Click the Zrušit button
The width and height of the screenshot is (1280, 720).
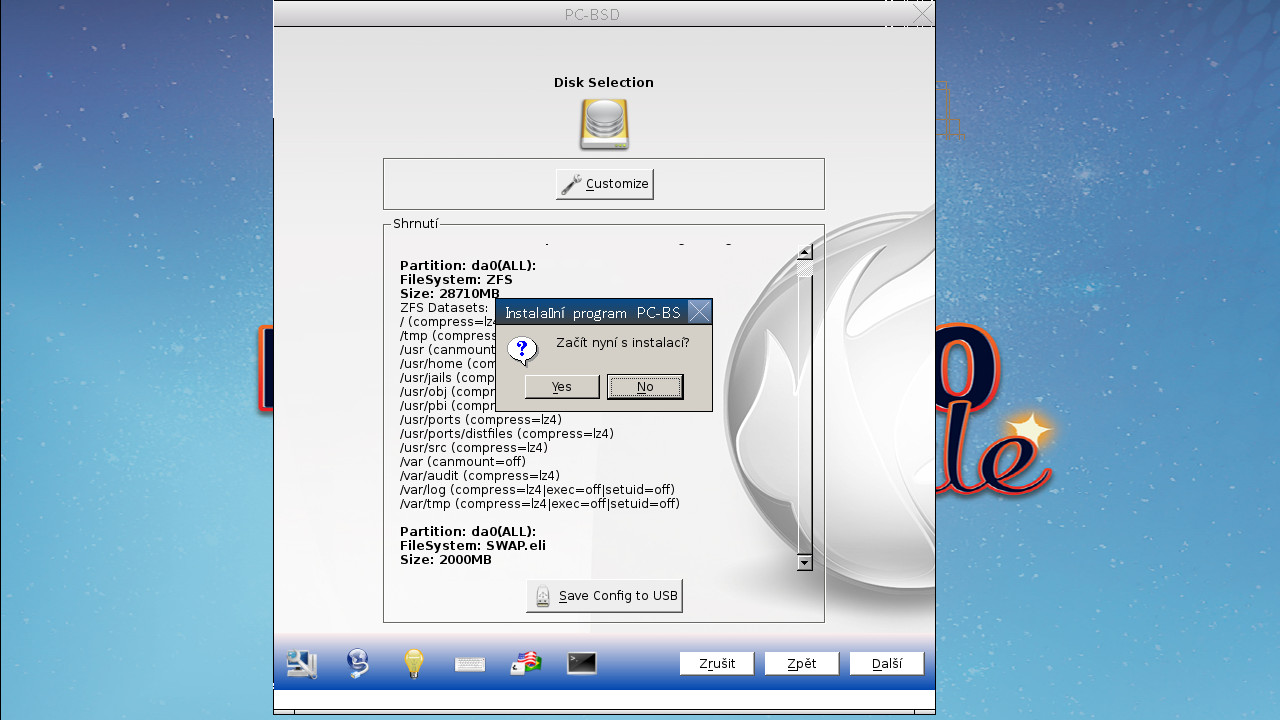pos(717,664)
